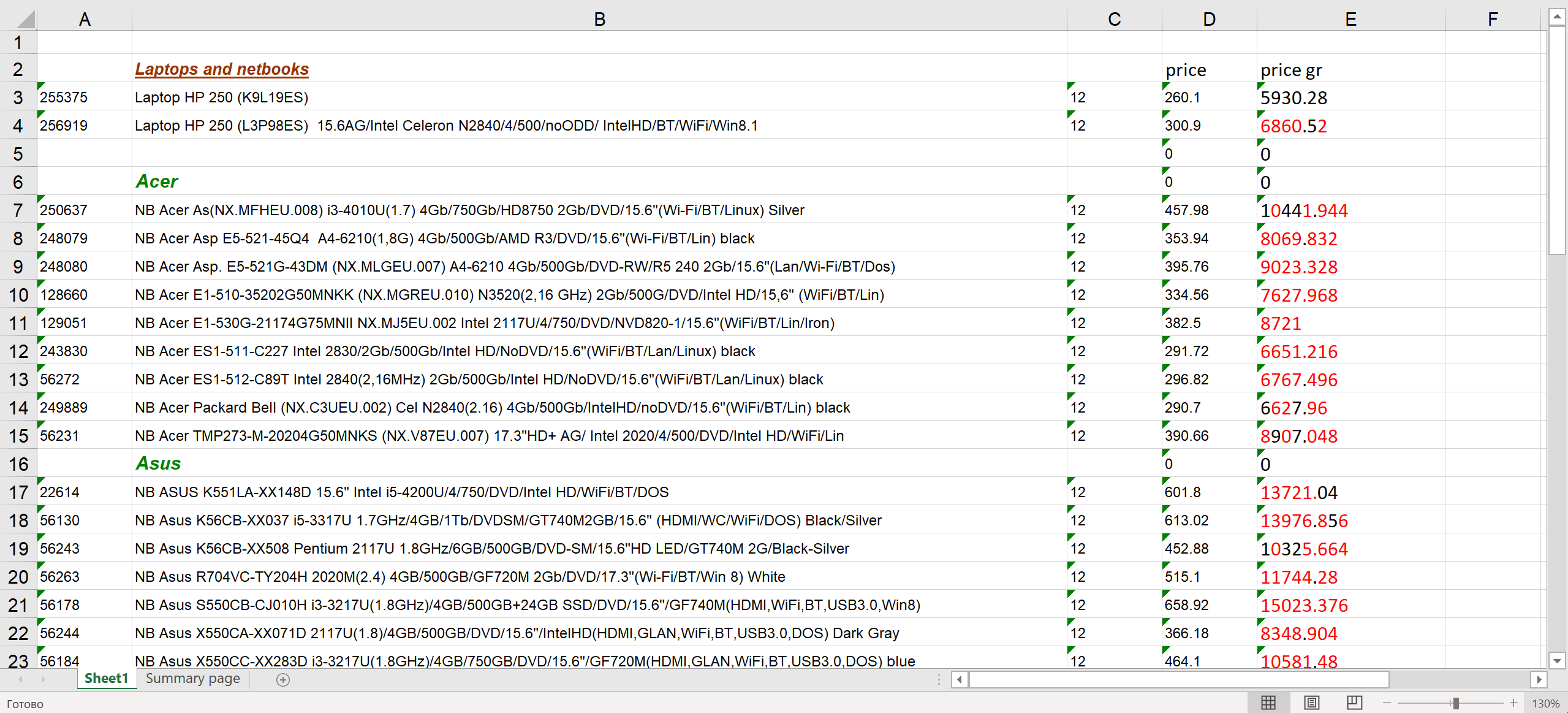
Task: Click the left sheet navigation arrow
Action: point(20,679)
